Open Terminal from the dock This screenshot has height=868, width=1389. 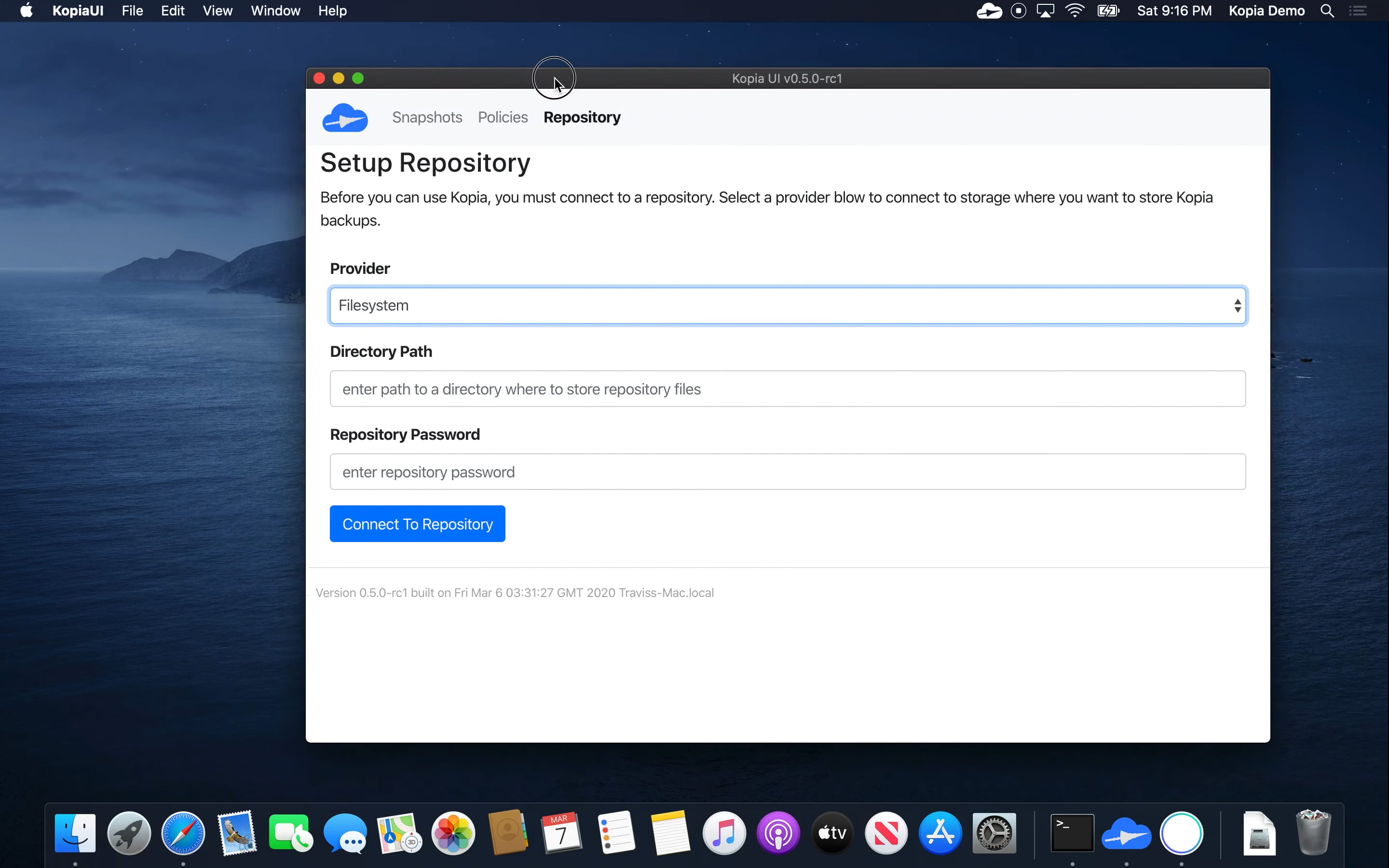pyautogui.click(x=1072, y=833)
